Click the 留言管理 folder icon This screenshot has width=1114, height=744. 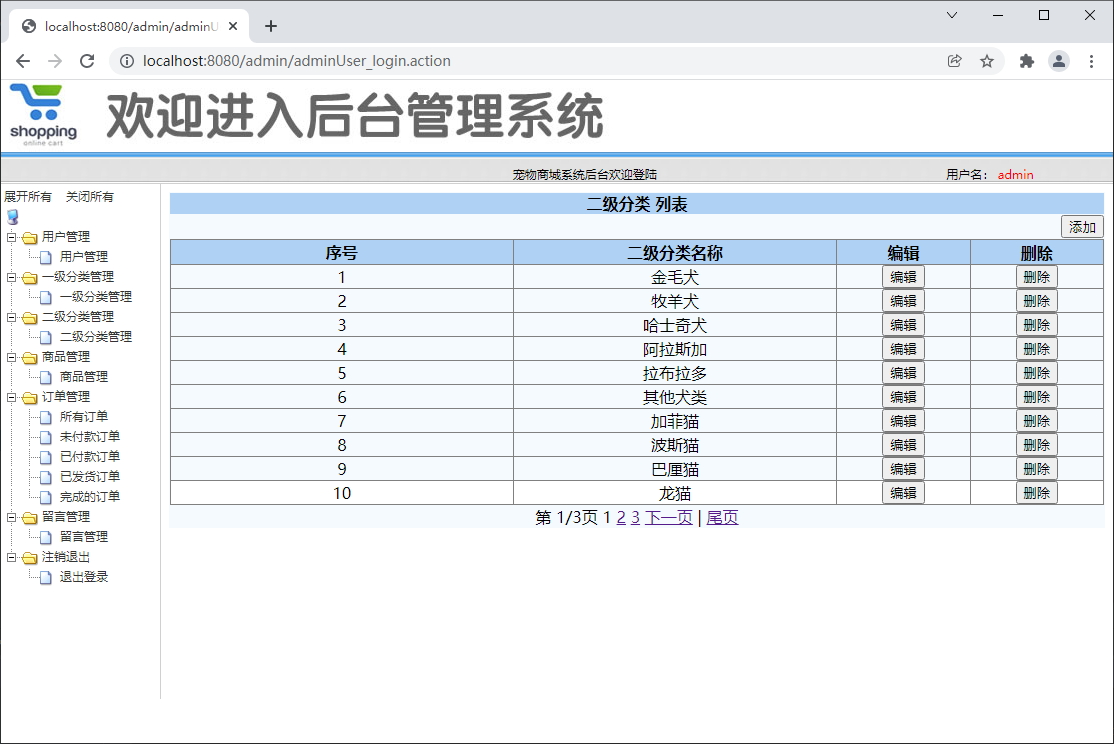pyautogui.click(x=29, y=517)
